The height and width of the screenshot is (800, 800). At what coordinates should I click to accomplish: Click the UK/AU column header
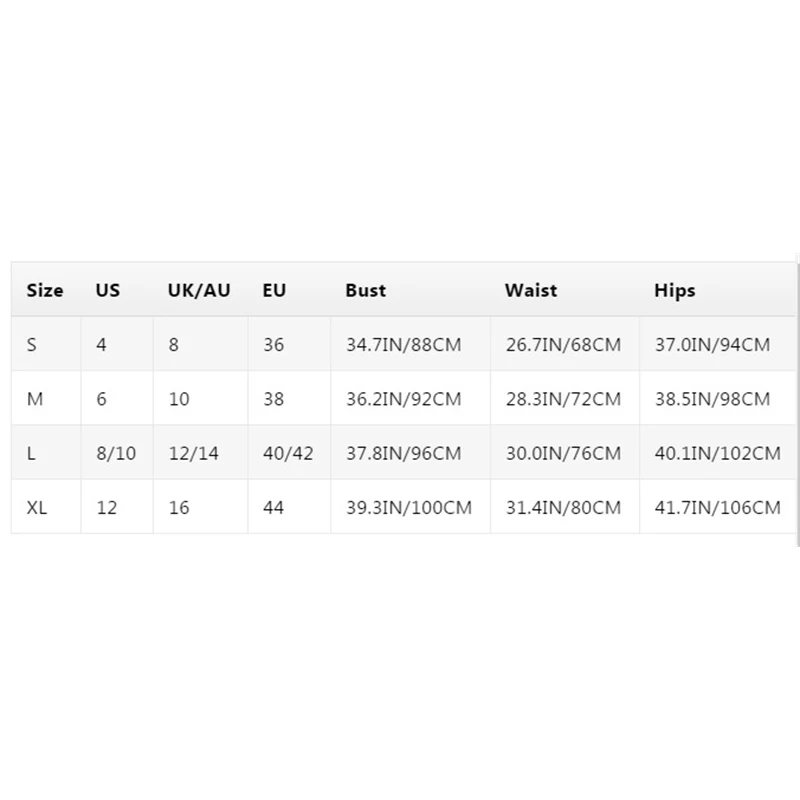(199, 291)
